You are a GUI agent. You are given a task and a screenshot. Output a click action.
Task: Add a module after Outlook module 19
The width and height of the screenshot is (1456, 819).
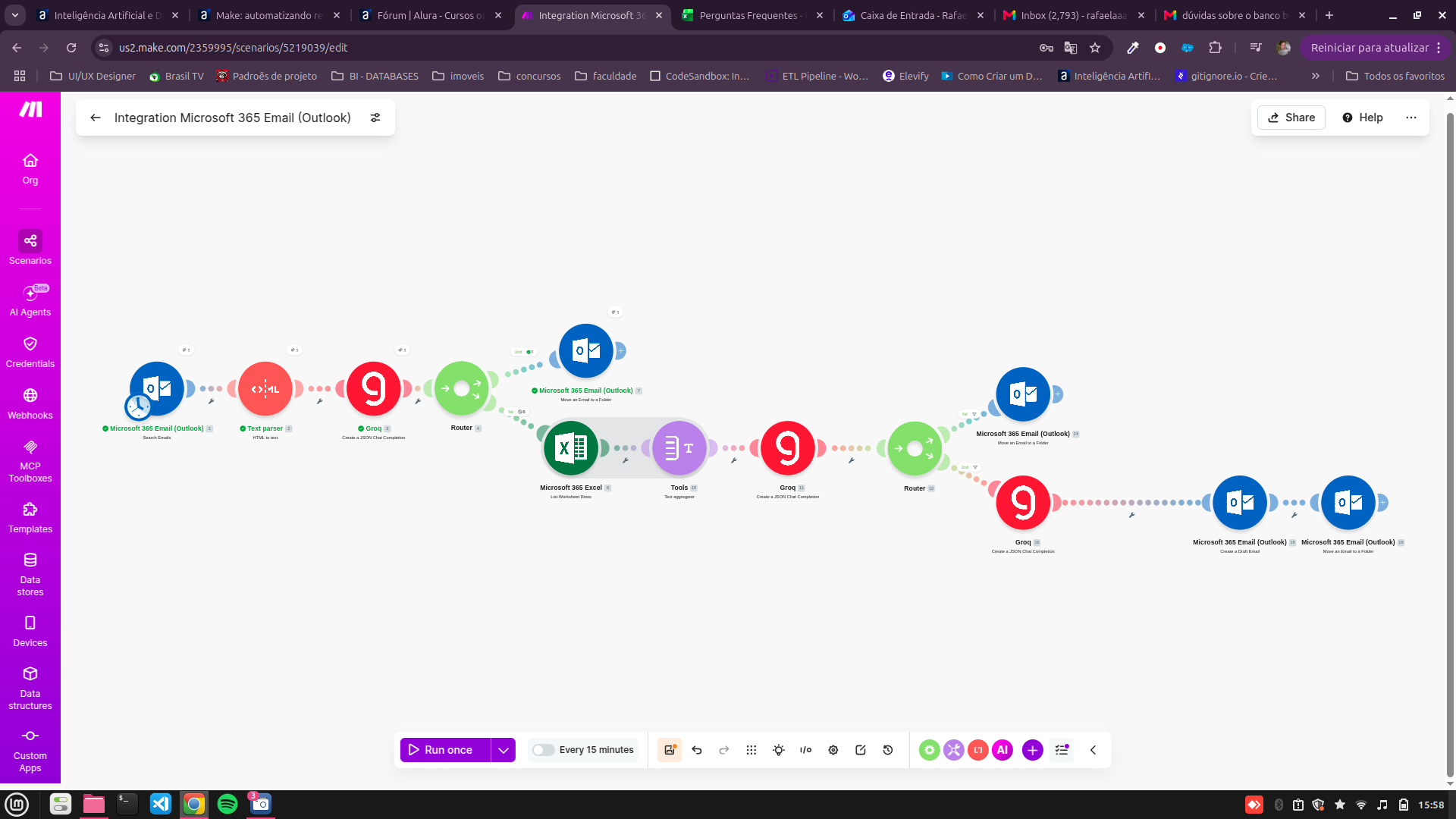click(x=1382, y=503)
